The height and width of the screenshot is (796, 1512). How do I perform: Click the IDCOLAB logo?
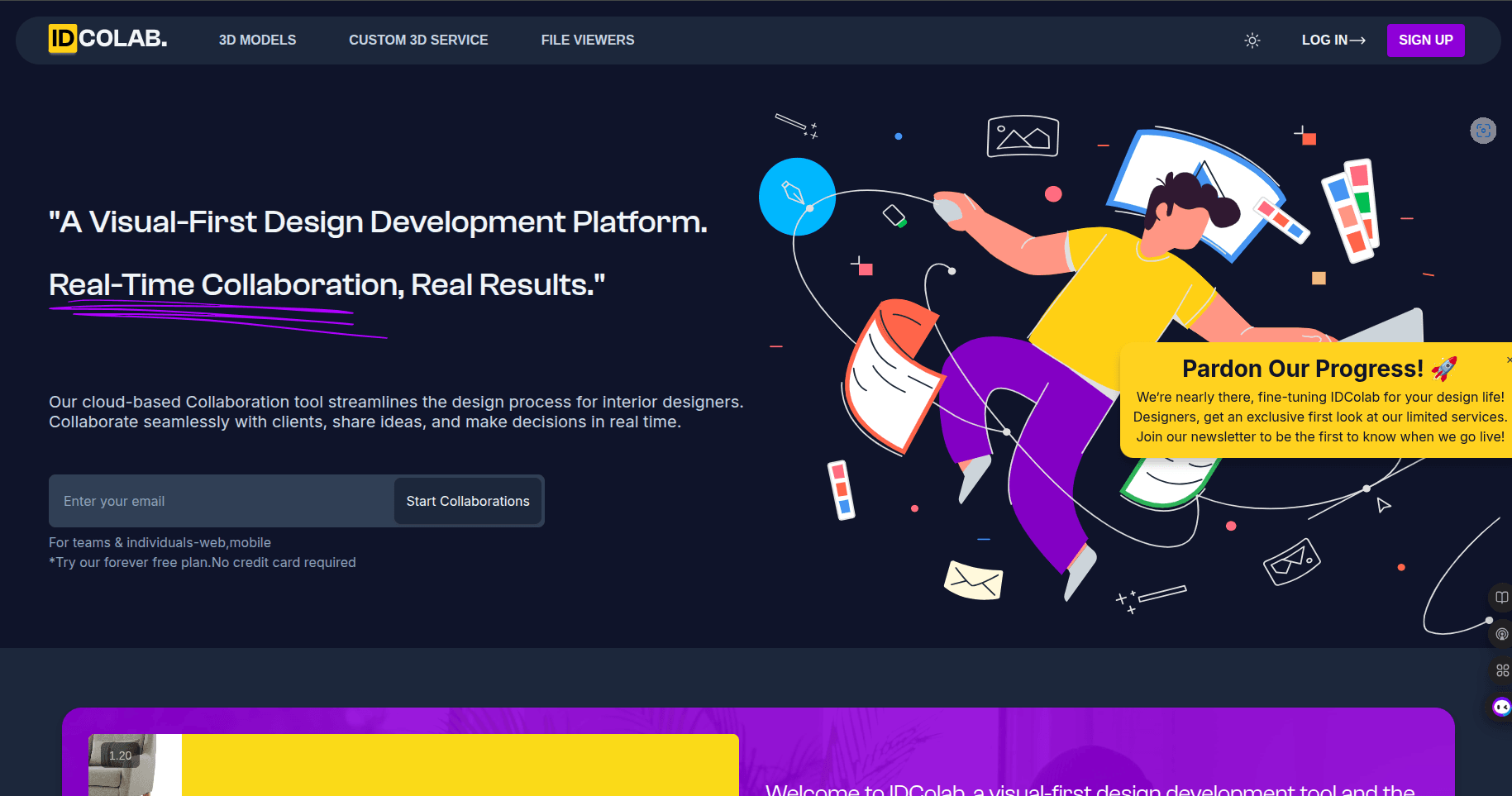[106, 39]
